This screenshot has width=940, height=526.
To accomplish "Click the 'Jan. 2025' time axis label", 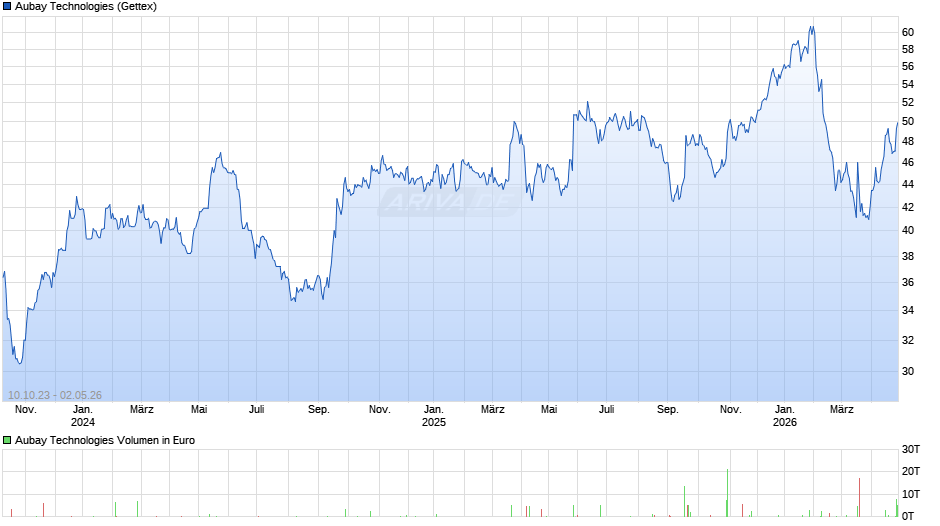I will click(x=433, y=416).
